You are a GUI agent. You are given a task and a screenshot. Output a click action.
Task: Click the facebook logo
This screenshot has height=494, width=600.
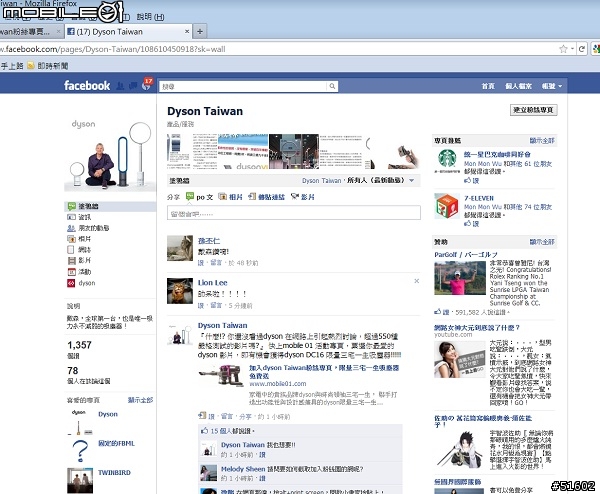[x=87, y=85]
